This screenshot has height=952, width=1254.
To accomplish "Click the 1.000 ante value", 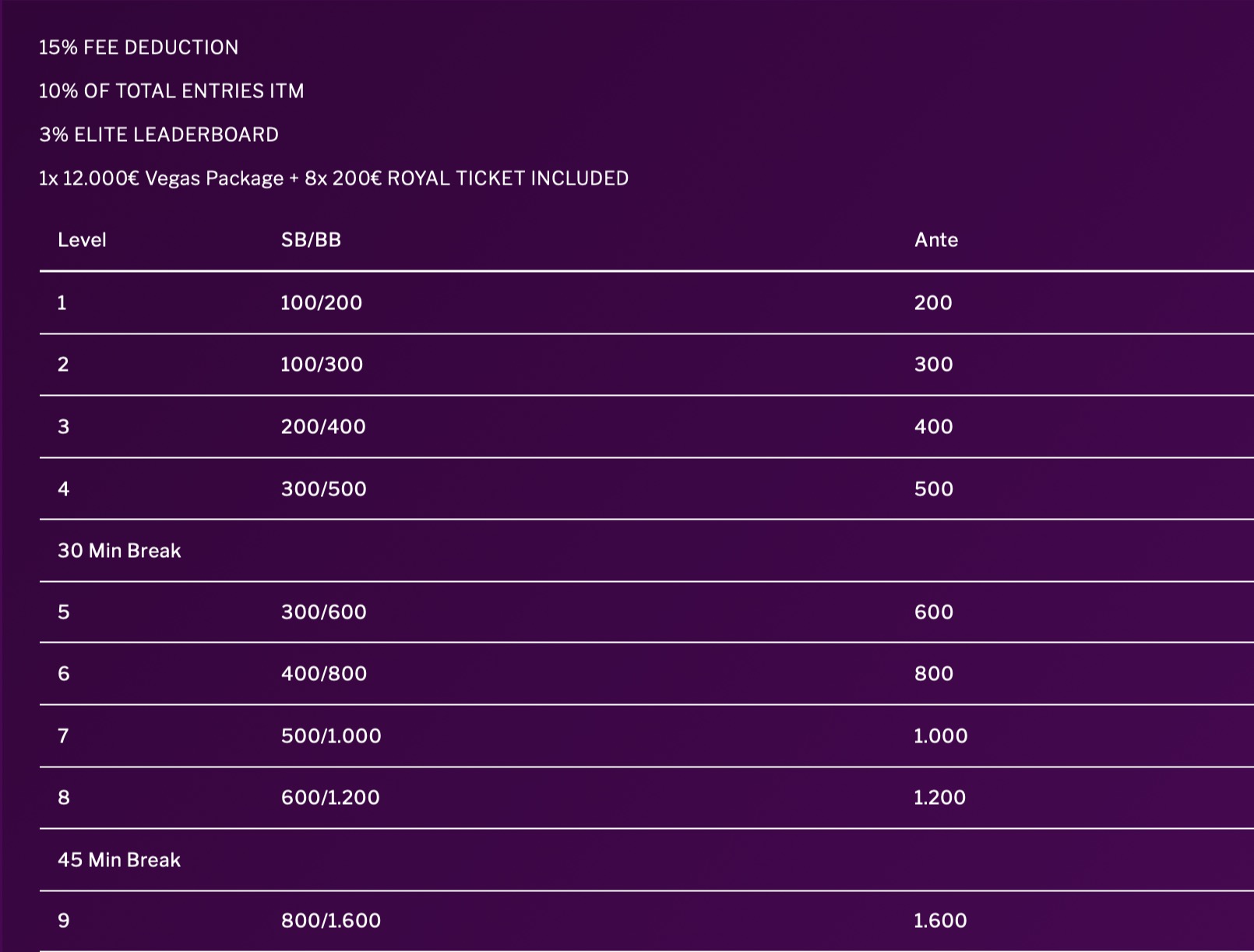I will coord(940,736).
